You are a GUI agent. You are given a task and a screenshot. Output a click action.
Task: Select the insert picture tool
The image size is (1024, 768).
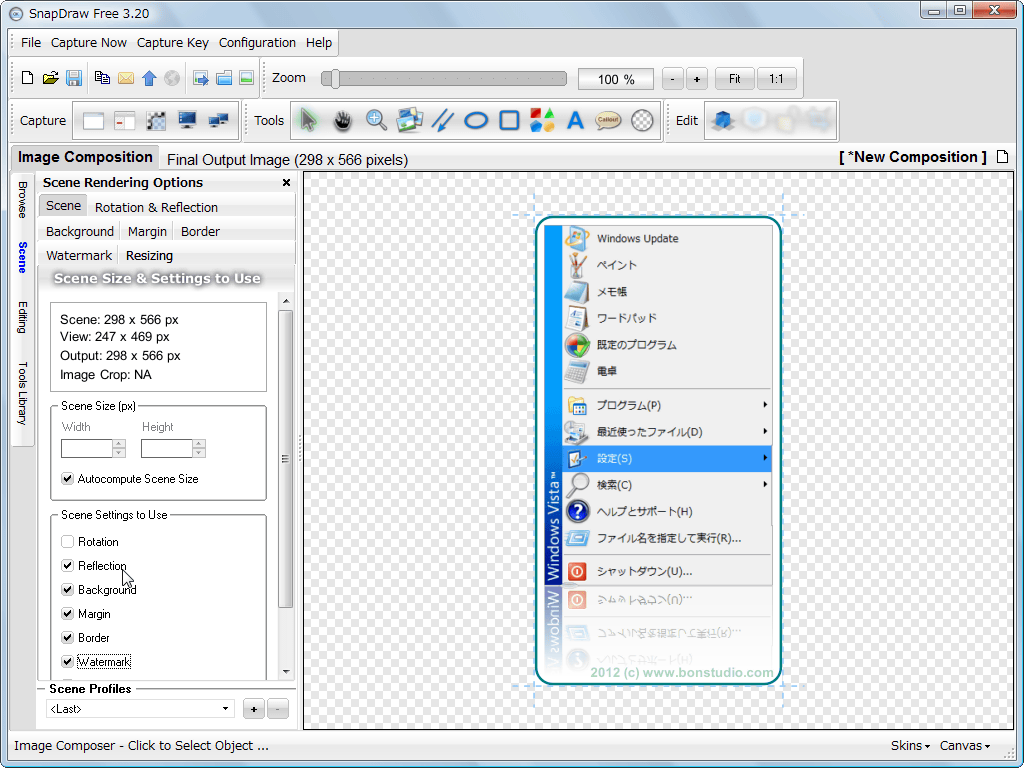point(409,120)
